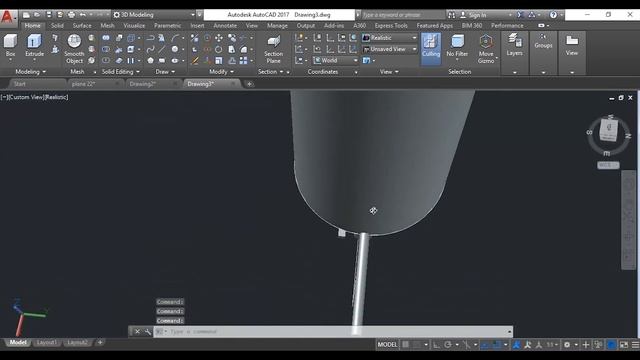Open the Visualize ribbon tab
Image resolution: width=640 pixels, height=360 pixels.
134,25
